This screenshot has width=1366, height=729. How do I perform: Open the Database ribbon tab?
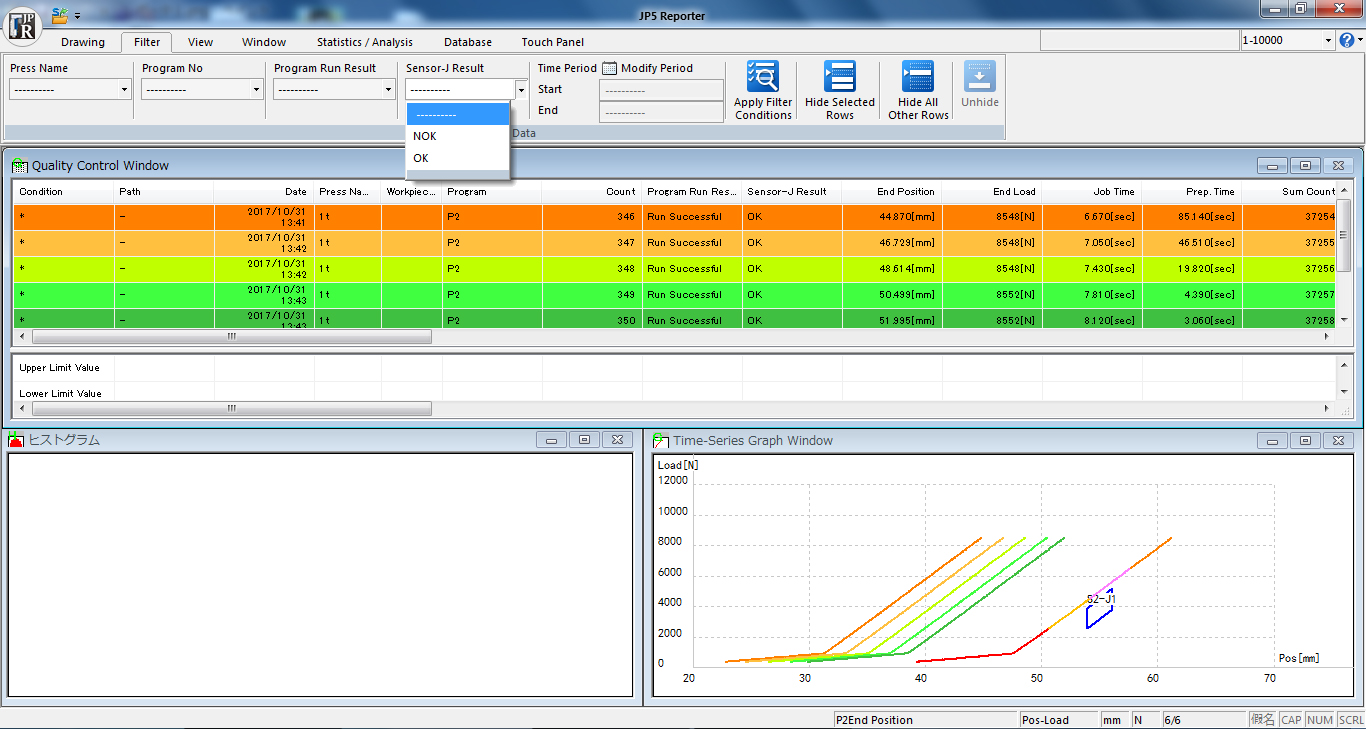[467, 42]
